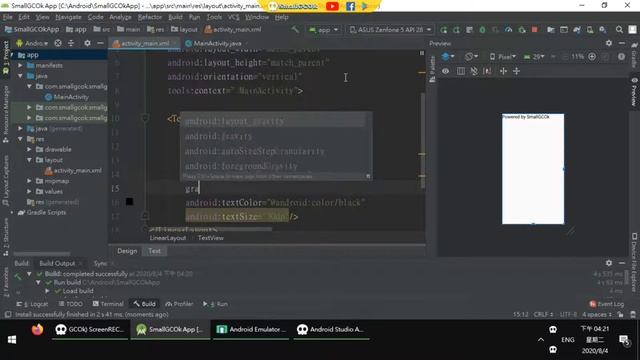
Task: Click the YouTube icon in top banner
Action: point(332,6)
